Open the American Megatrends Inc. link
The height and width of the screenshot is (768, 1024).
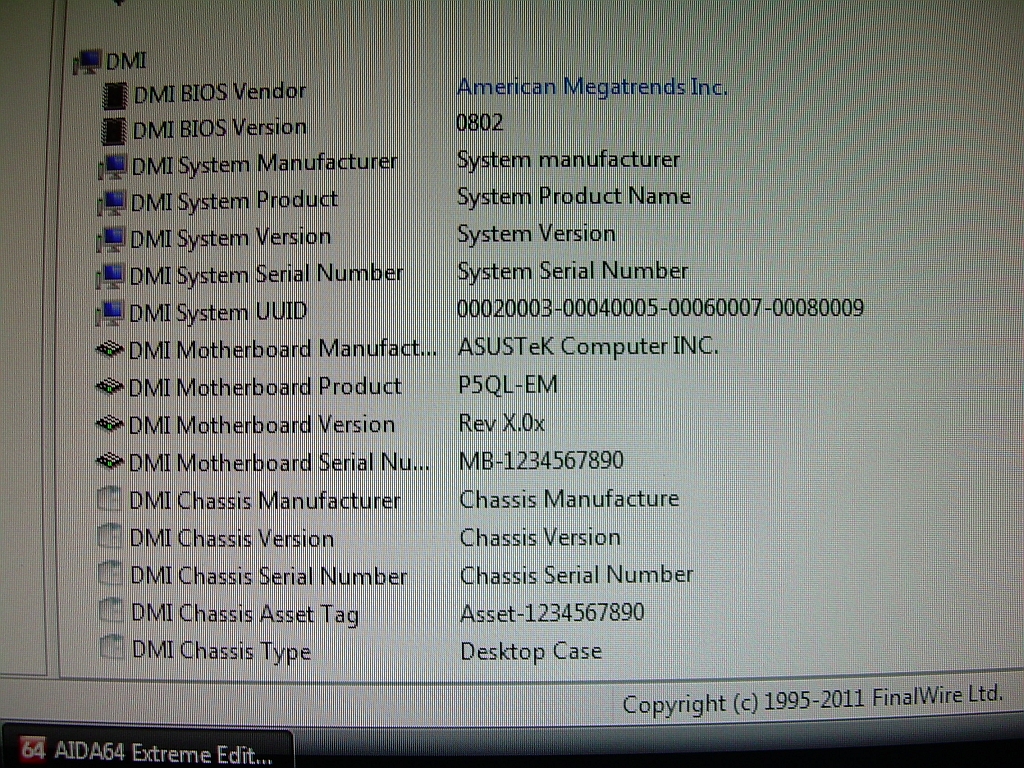pos(592,87)
